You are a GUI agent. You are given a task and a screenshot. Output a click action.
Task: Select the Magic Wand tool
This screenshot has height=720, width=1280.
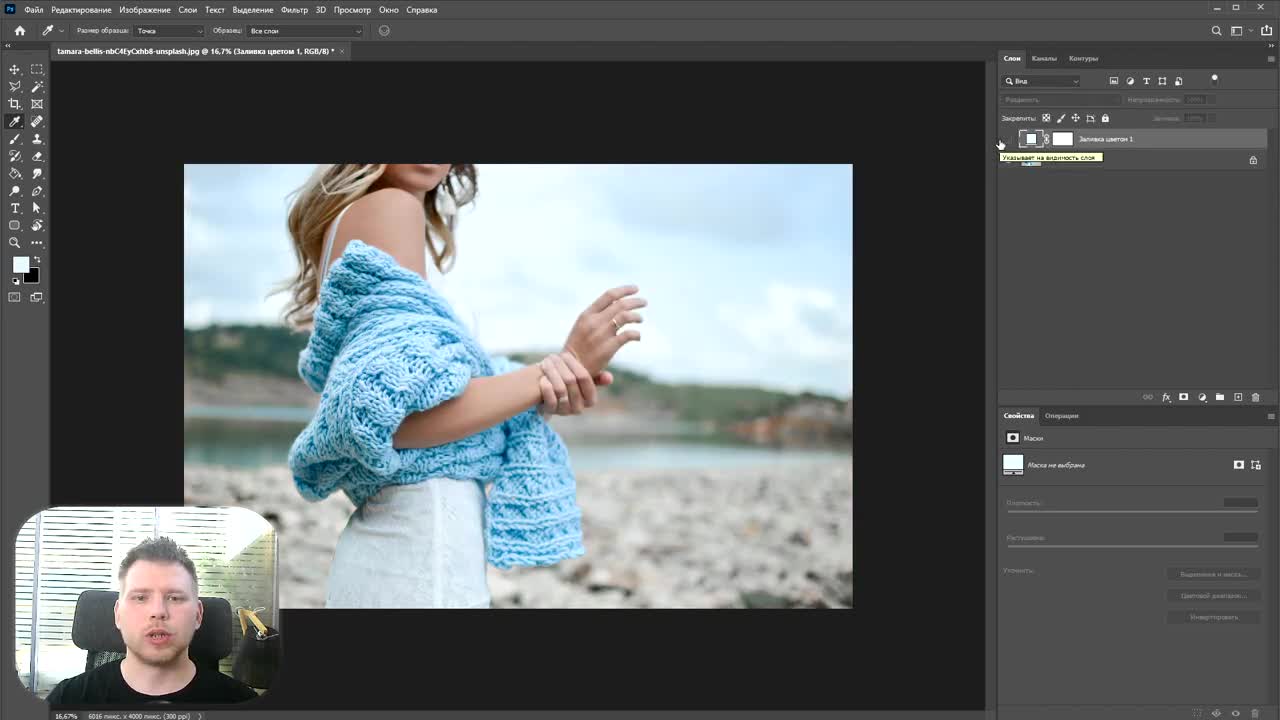(x=37, y=87)
